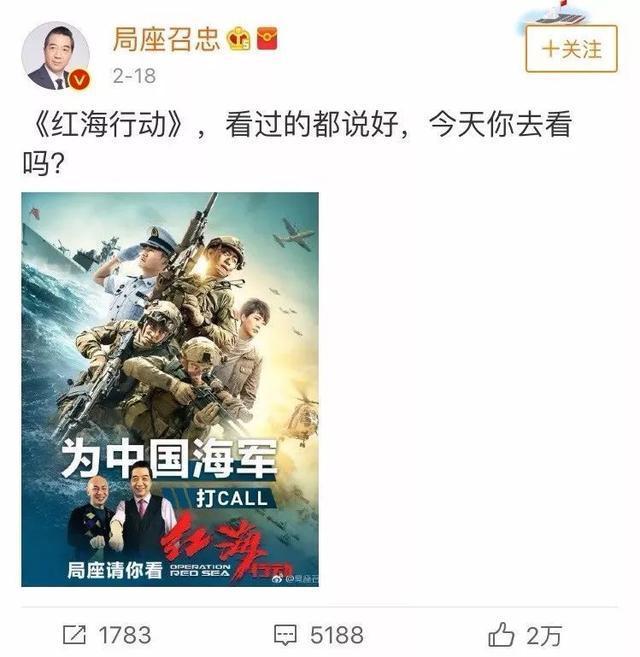The width and height of the screenshot is (640, 657).
Task: Open comments via speech bubble icon
Action: point(285,635)
